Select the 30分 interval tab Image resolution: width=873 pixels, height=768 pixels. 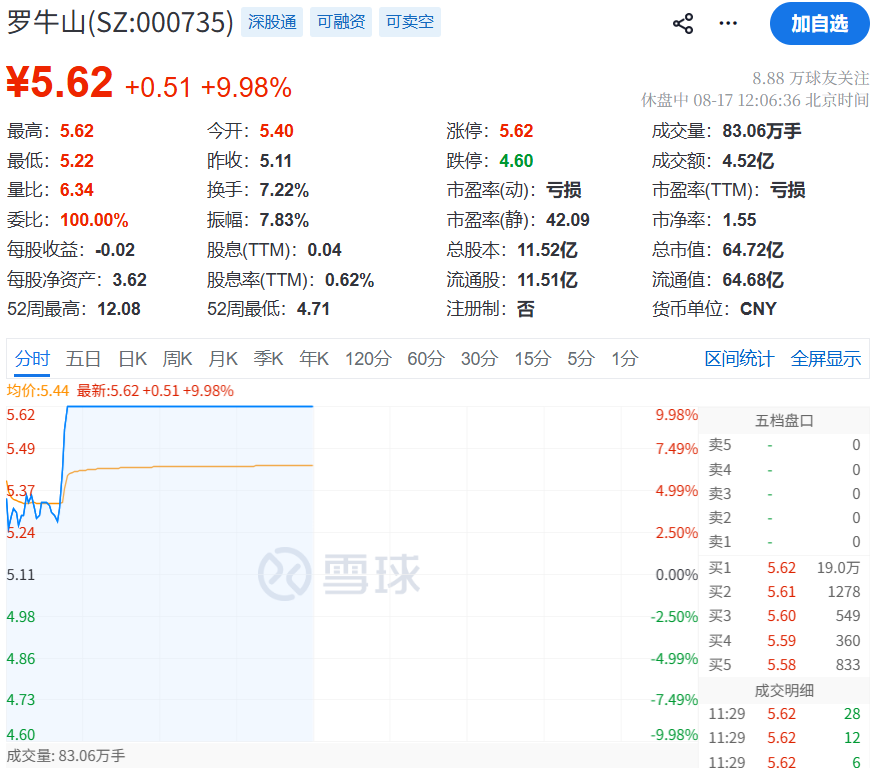tap(479, 359)
